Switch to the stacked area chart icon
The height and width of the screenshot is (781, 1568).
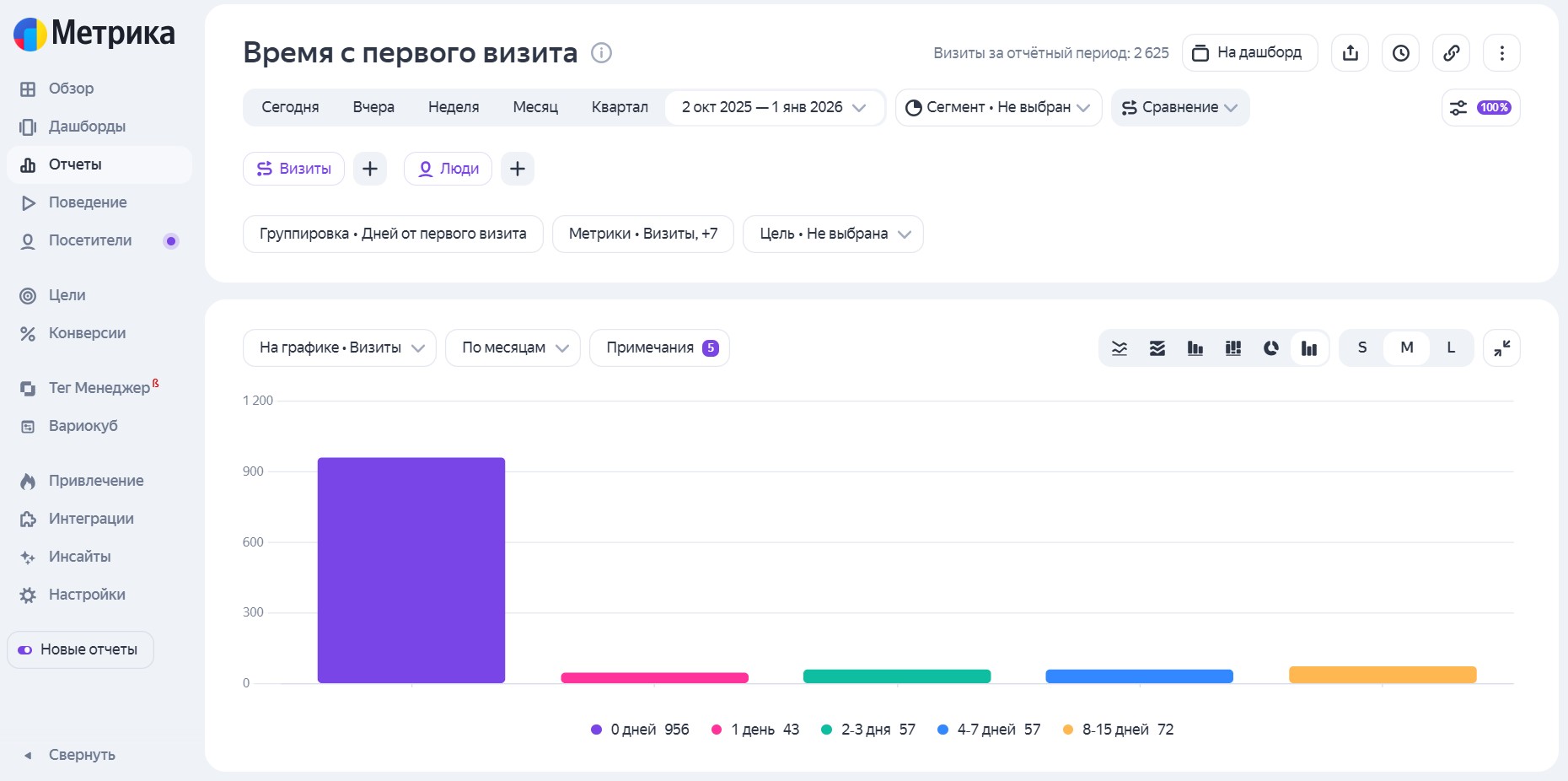[x=1157, y=347]
